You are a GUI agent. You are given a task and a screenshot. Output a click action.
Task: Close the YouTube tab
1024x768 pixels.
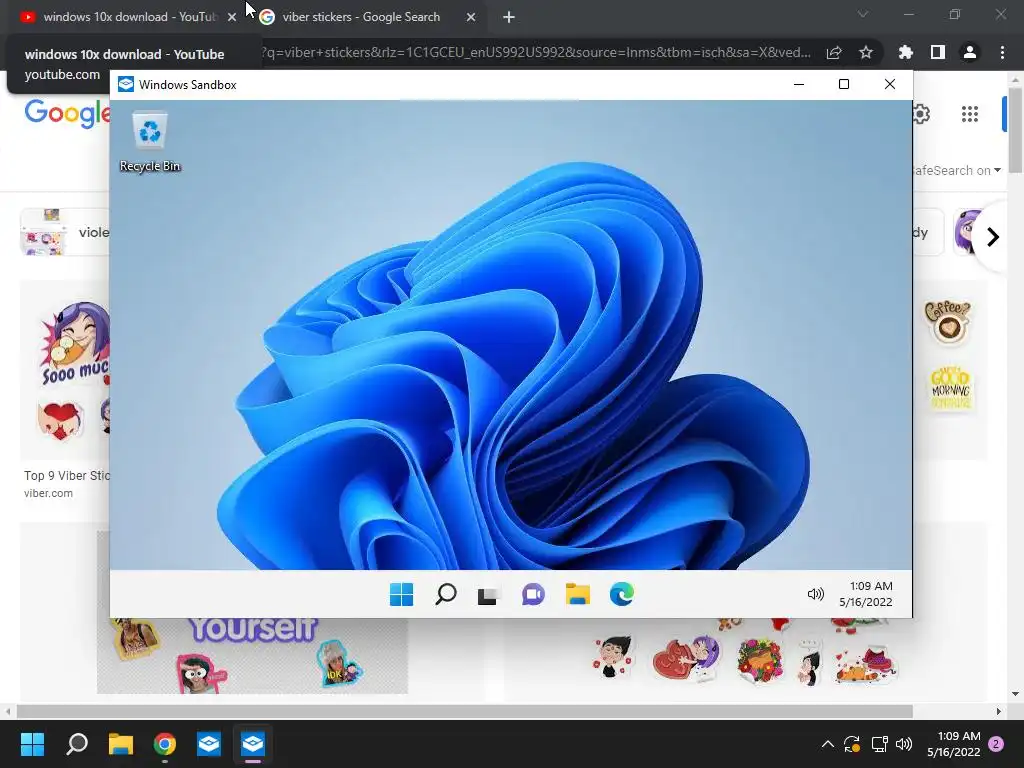pos(232,18)
